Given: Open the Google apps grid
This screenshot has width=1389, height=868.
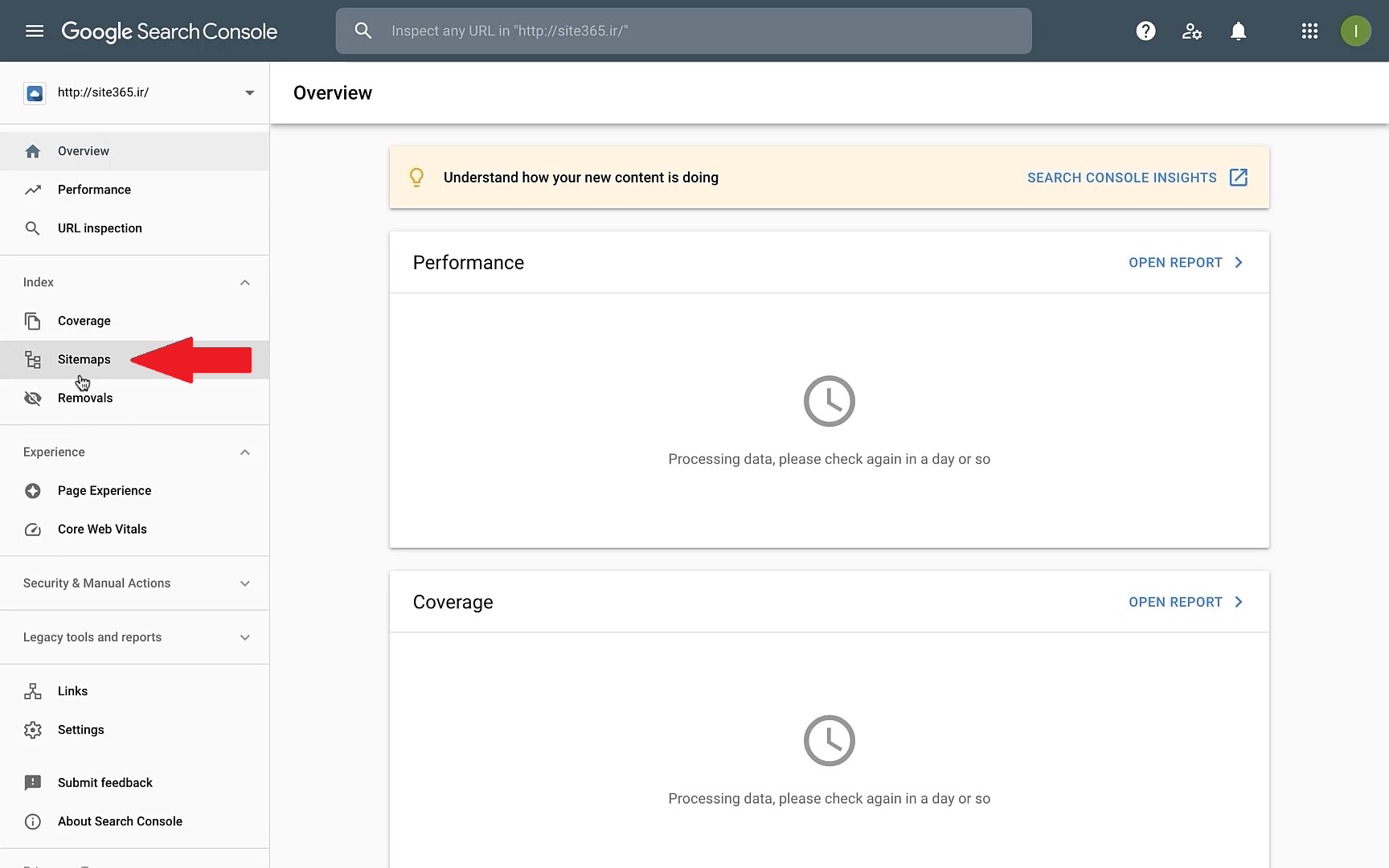Looking at the screenshot, I should tap(1309, 31).
